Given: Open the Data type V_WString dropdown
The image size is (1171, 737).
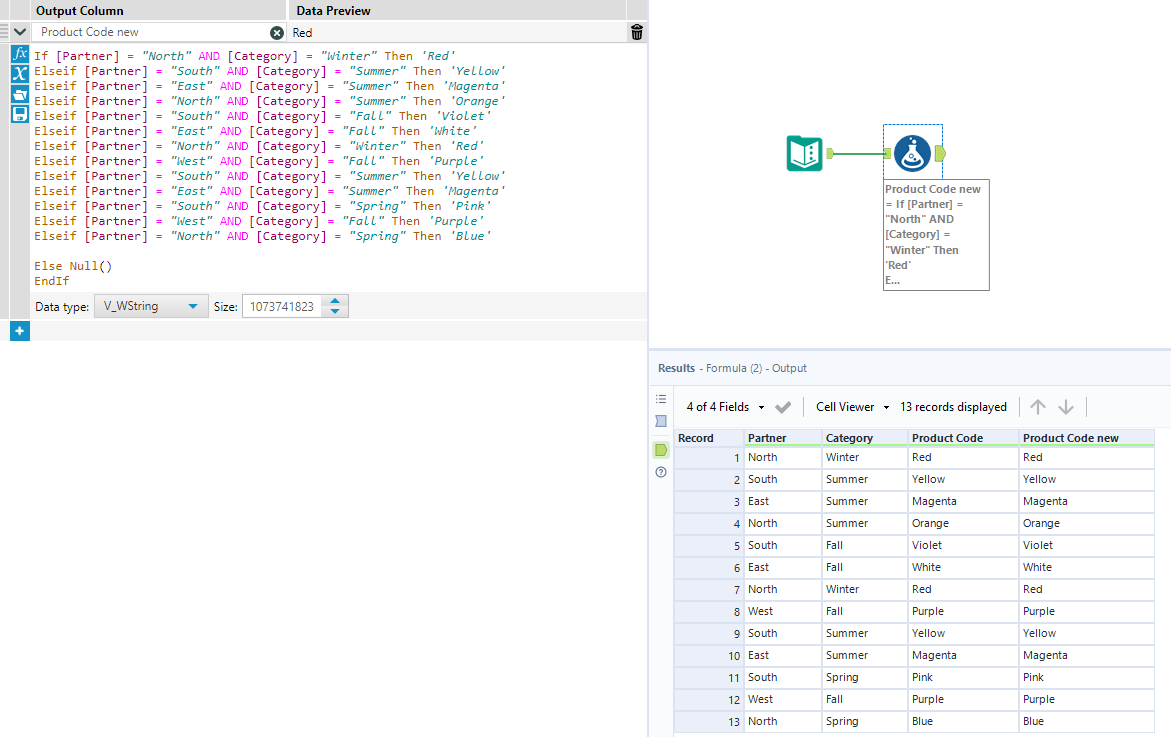Looking at the screenshot, I should tap(151, 307).
